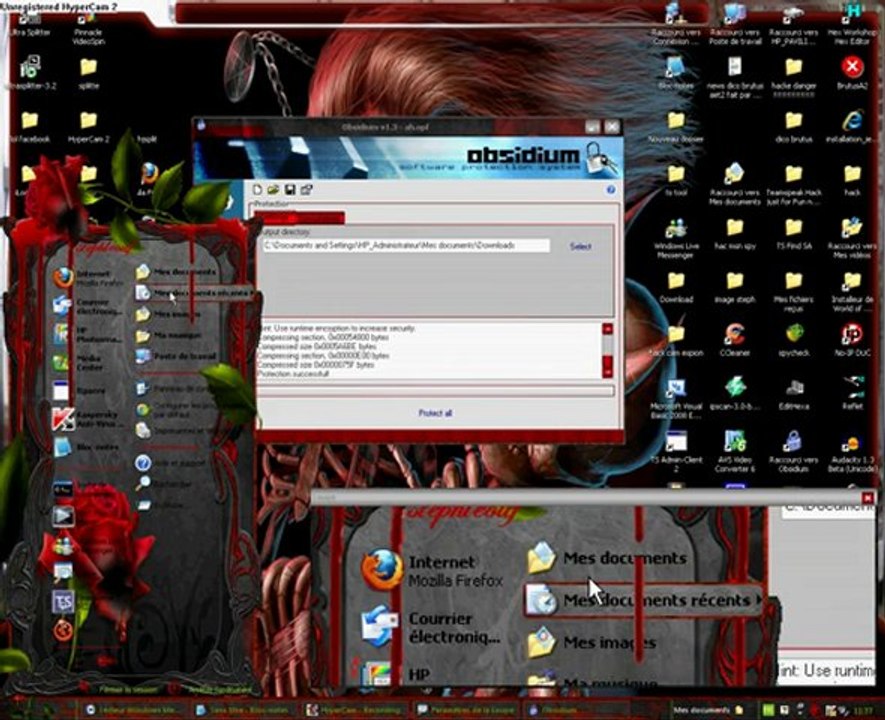The width and height of the screenshot is (885, 720).
Task: Open the spycheck desktop icon
Action: tap(794, 341)
